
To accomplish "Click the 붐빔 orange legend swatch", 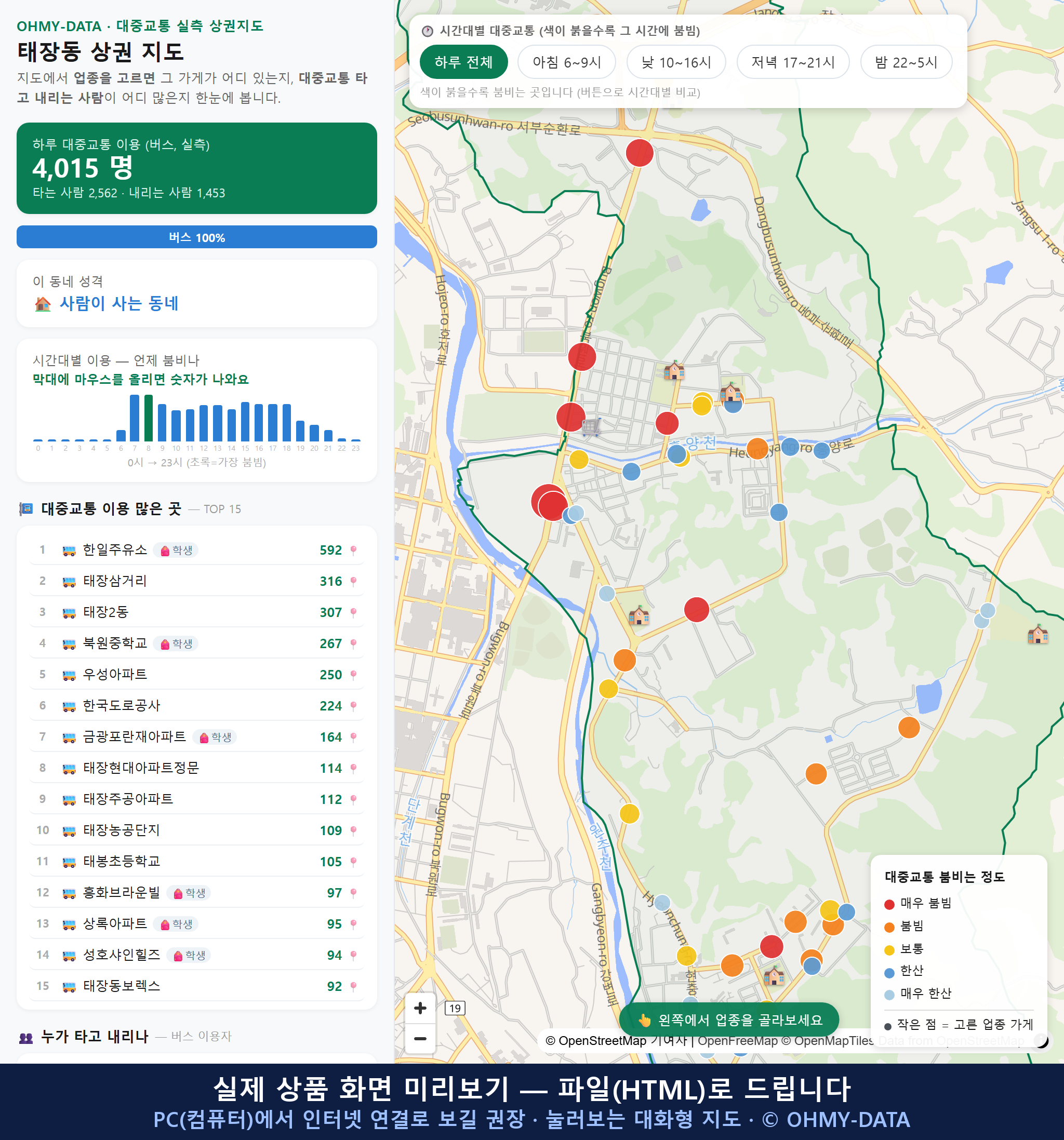I will 889,927.
